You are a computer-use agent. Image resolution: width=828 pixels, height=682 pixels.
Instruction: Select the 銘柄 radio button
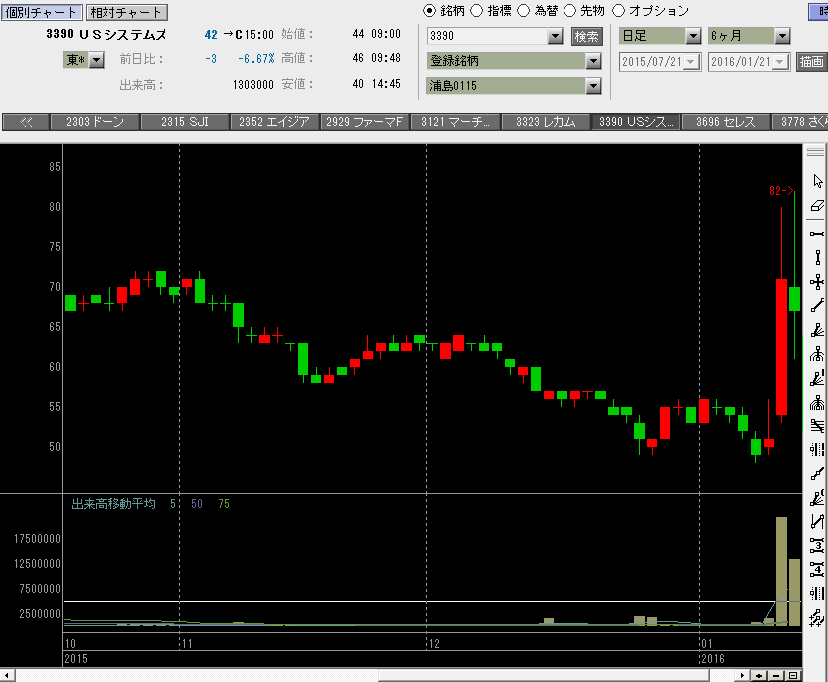pyautogui.click(x=429, y=11)
